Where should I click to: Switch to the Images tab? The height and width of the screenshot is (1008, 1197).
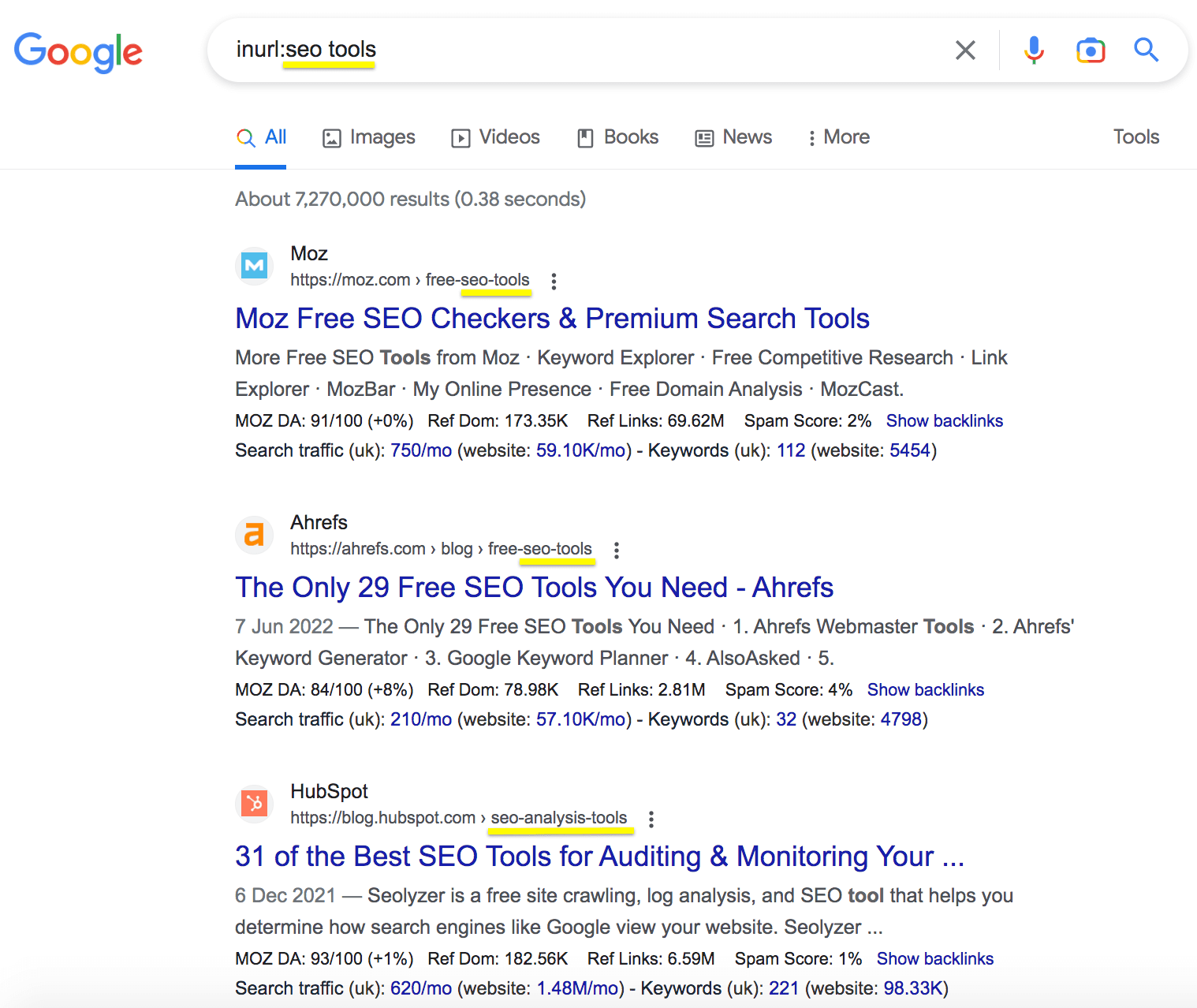[x=369, y=137]
